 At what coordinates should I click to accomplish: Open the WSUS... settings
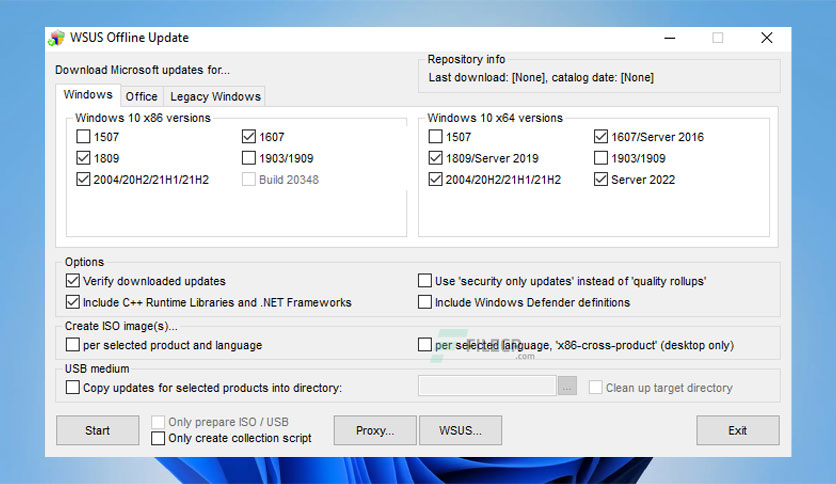[460, 430]
